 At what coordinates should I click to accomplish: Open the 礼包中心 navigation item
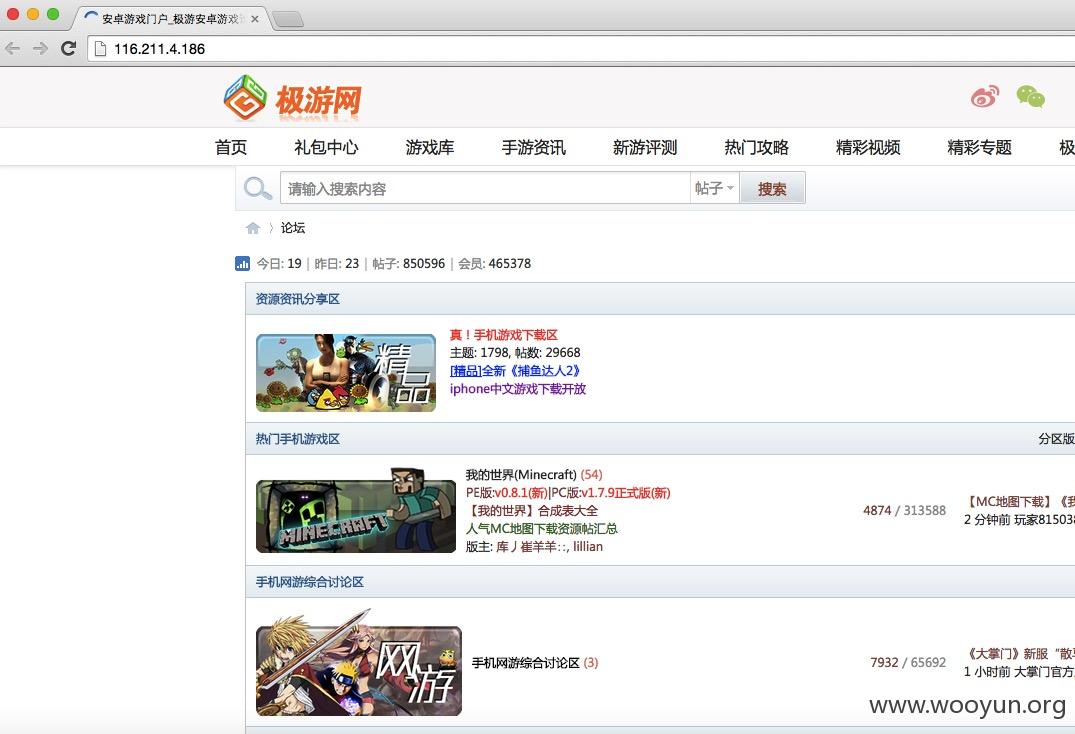[x=326, y=147]
